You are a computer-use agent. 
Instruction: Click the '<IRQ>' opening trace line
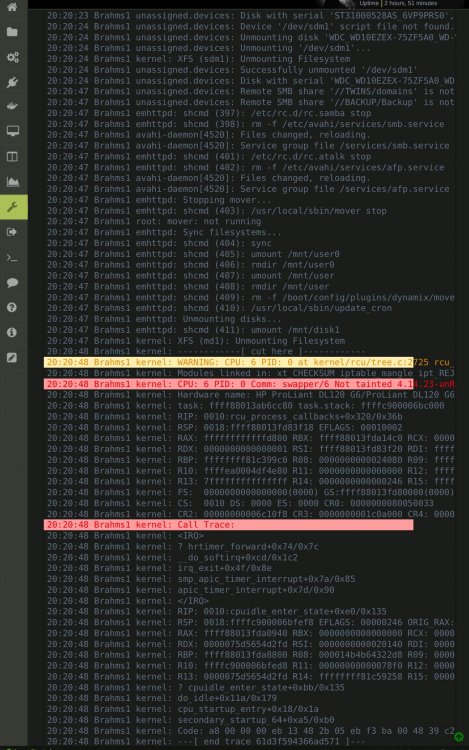[x=125, y=536]
